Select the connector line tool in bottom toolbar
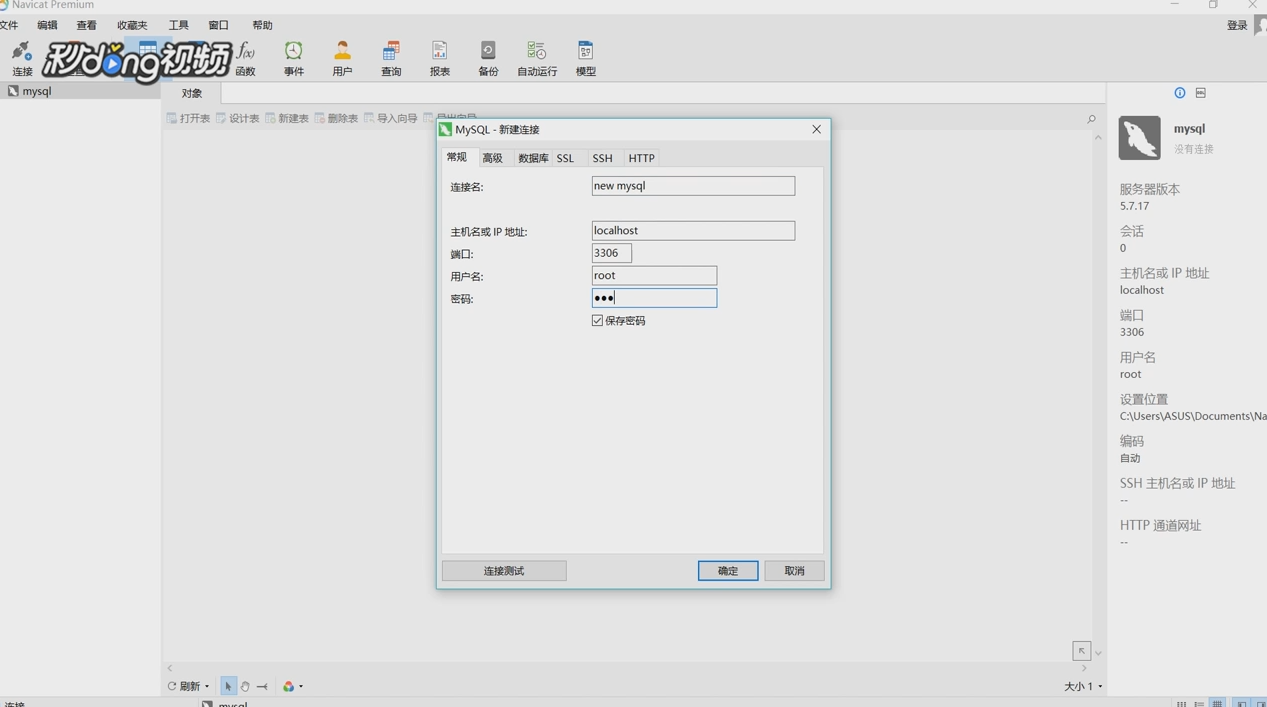This screenshot has height=707, width=1267. point(262,686)
